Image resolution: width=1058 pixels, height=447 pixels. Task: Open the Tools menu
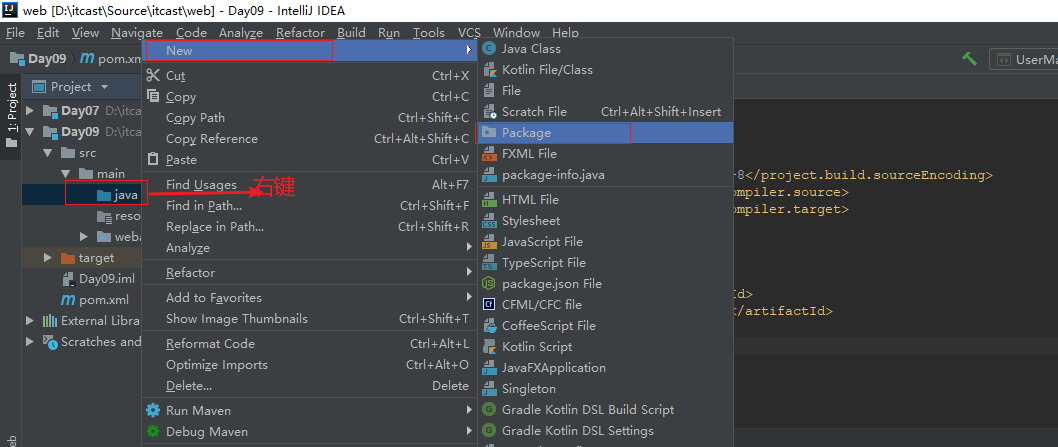429,32
